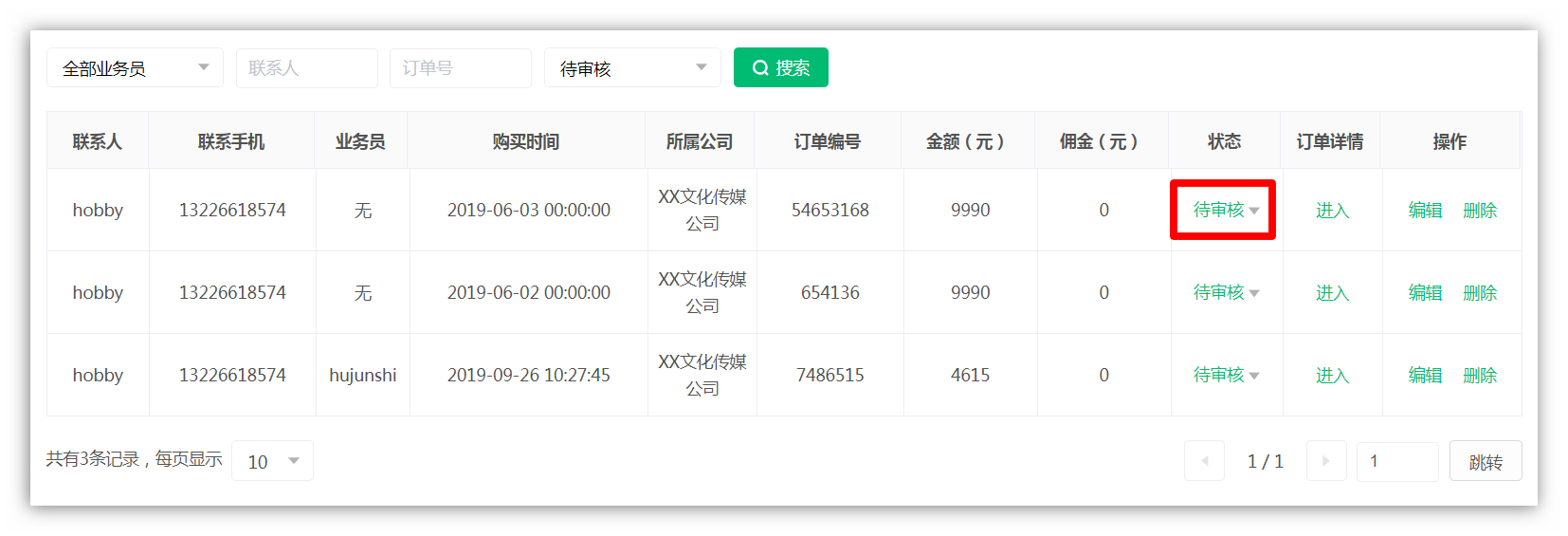Click 删除 for order 654136

click(1480, 293)
